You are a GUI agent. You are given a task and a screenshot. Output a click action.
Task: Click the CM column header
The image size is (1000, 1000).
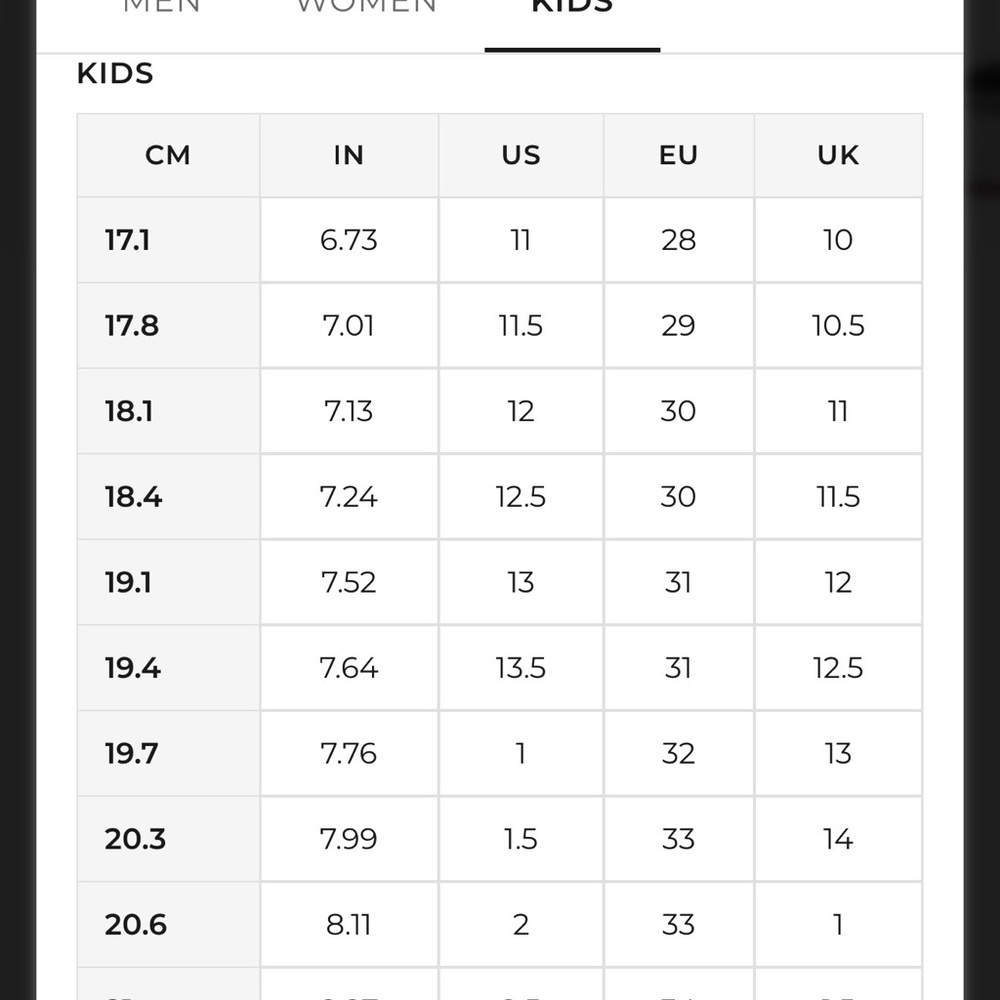[168, 155]
